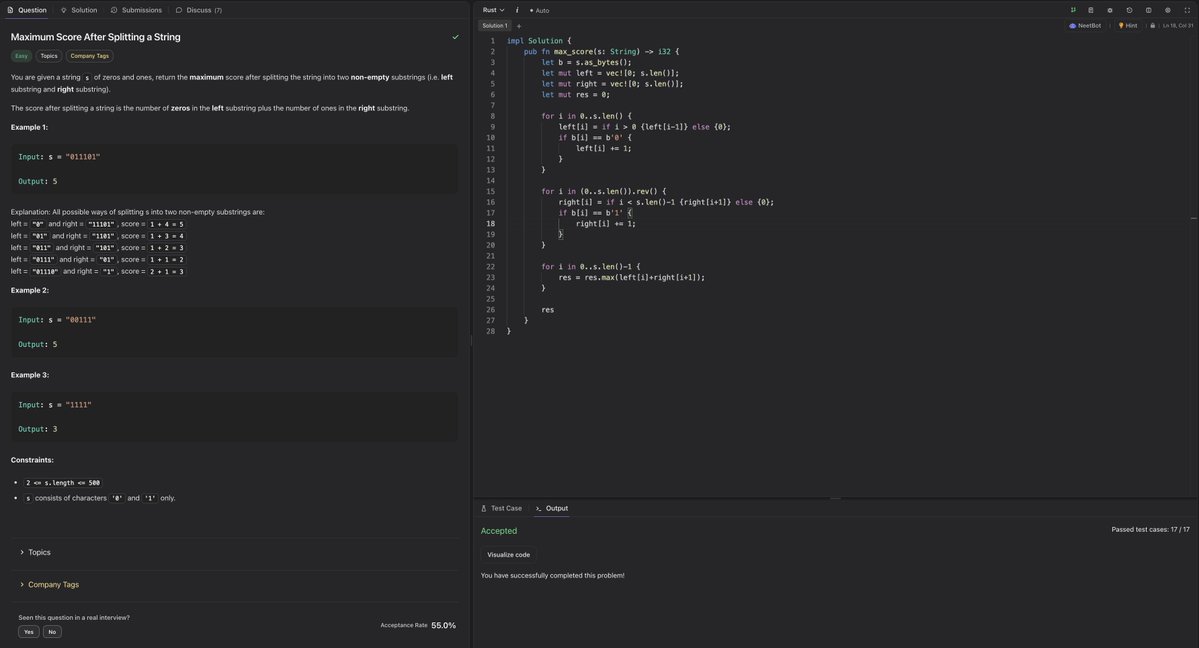Click the green icon at the start of the editor toolbar
The image size is (1199, 648).
point(1072,10)
